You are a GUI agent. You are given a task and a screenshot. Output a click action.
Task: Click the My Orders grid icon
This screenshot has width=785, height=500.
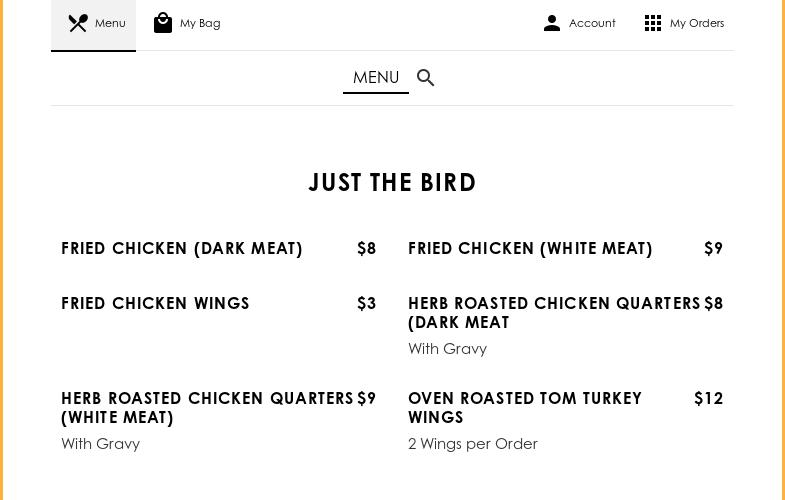653,23
